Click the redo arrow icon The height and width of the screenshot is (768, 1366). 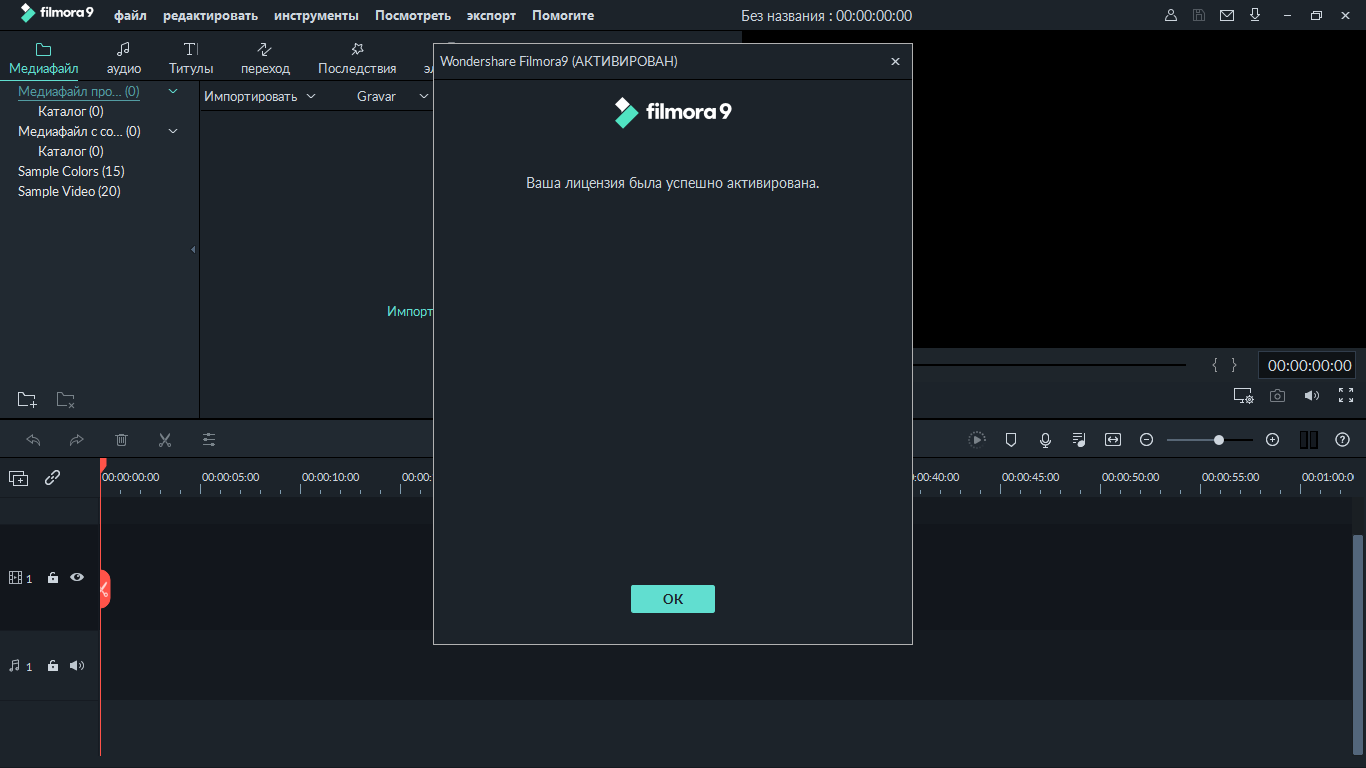(77, 439)
